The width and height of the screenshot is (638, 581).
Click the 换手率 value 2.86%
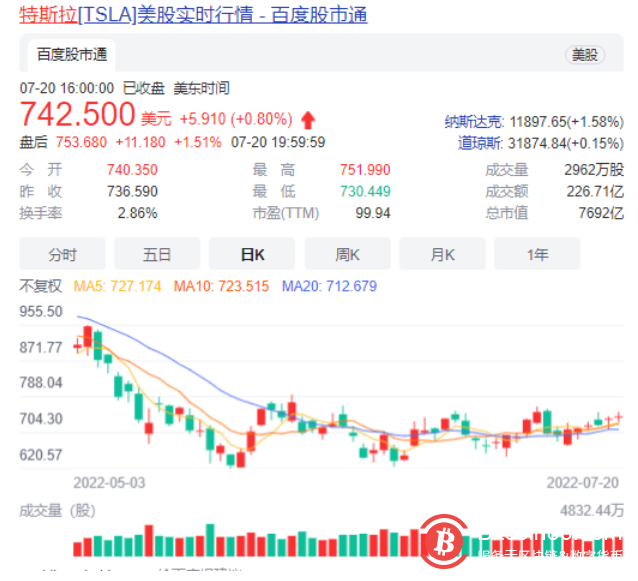pos(137,213)
